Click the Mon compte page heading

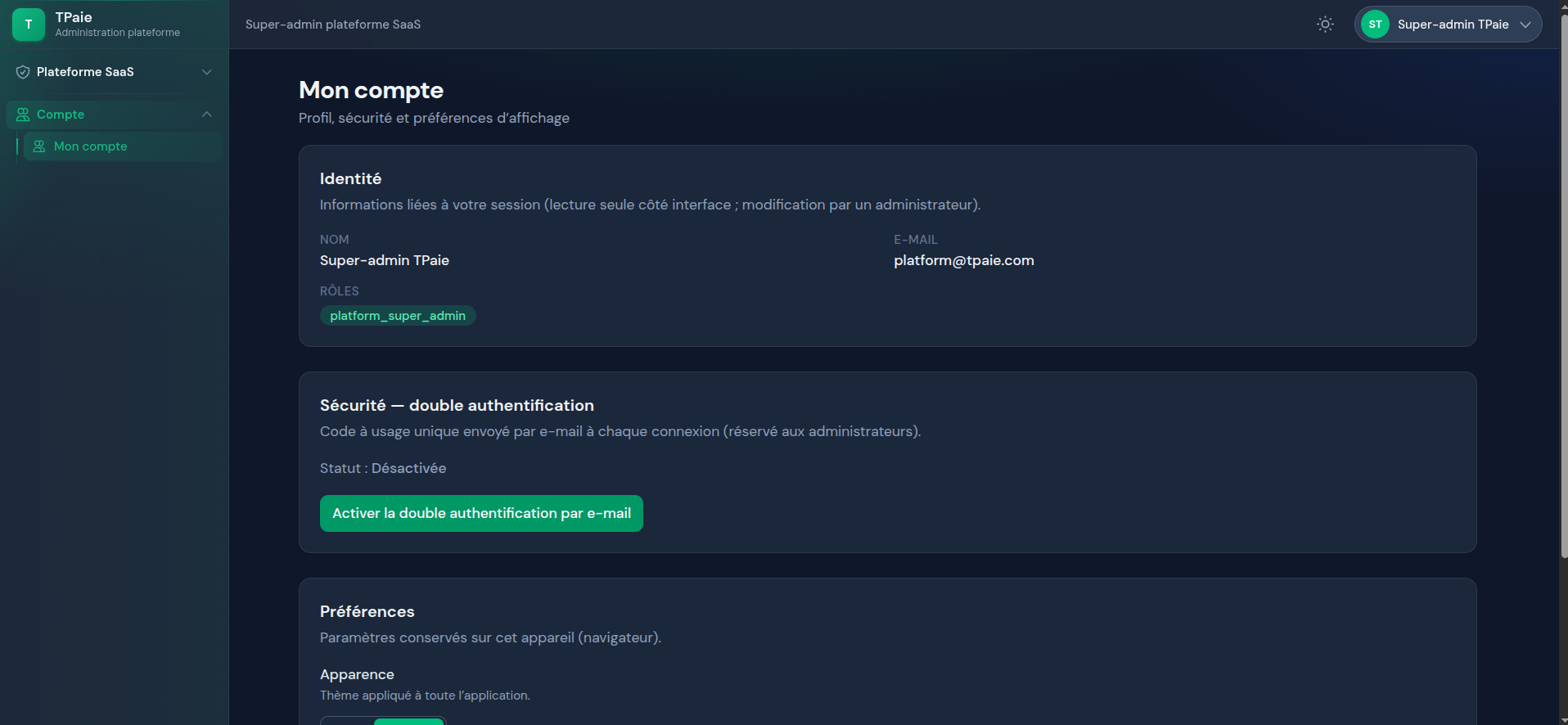[371, 90]
